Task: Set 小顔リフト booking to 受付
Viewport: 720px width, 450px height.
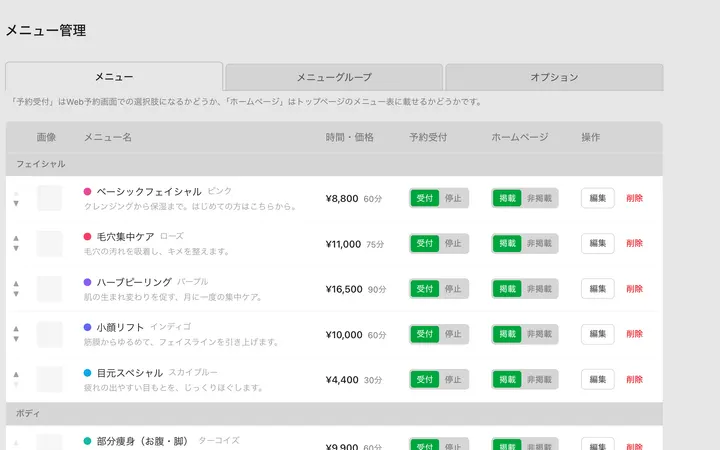Action: 425,334
